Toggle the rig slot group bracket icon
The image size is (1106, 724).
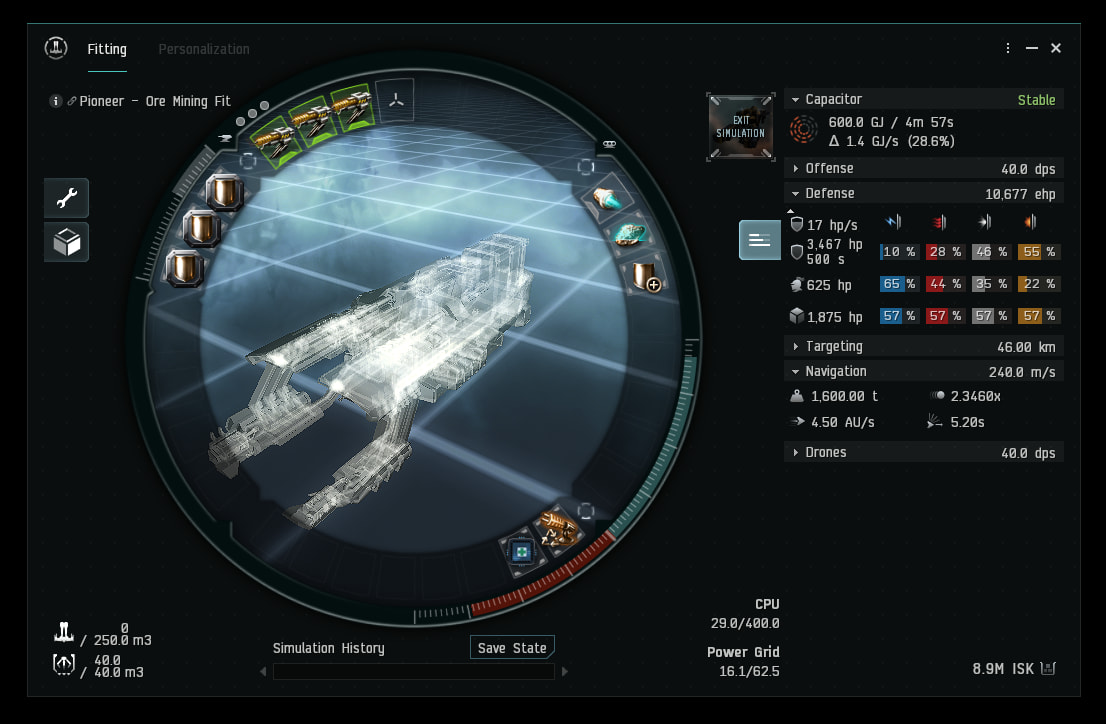point(585,510)
